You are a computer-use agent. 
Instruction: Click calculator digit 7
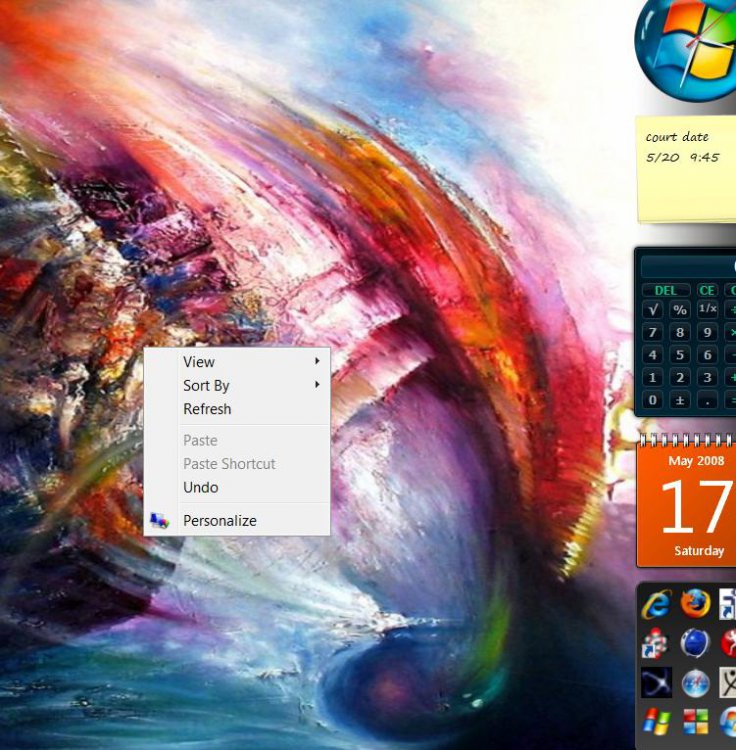click(652, 332)
